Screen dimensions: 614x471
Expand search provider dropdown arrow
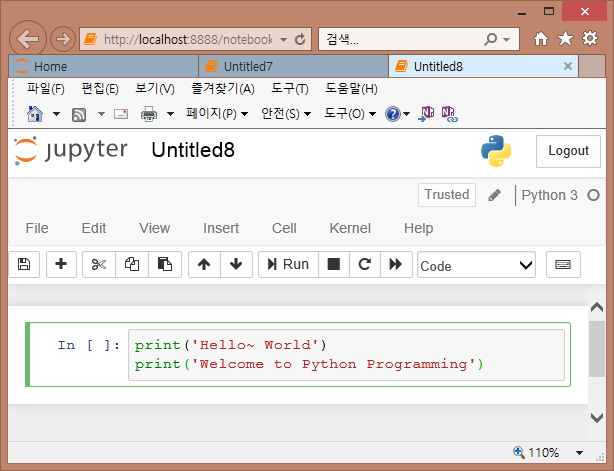pyautogui.click(x=506, y=40)
